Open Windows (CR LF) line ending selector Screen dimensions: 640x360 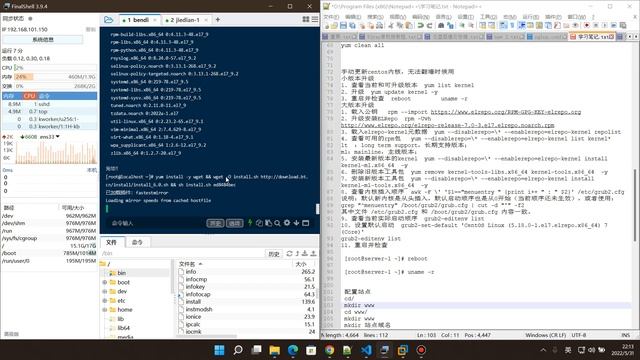click(545, 335)
